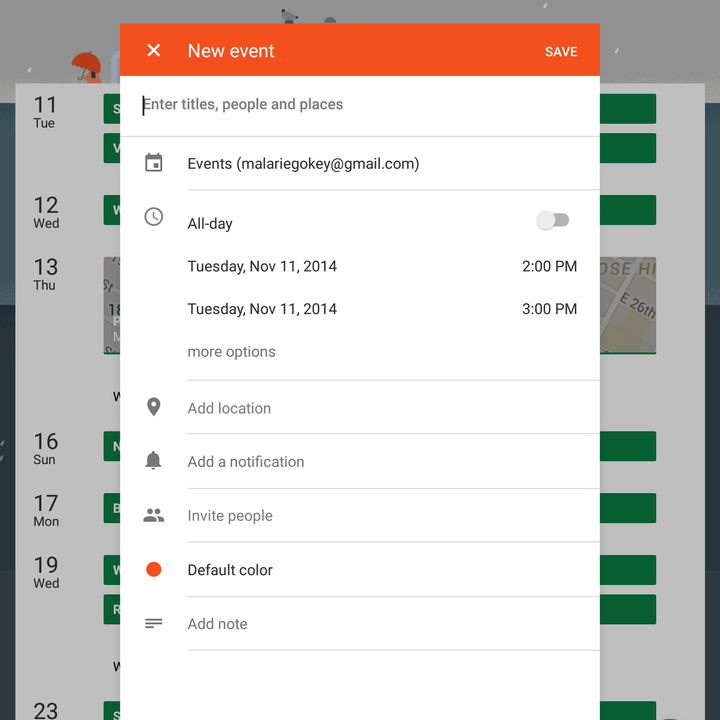Change the 2:00 PM start time

549,266
